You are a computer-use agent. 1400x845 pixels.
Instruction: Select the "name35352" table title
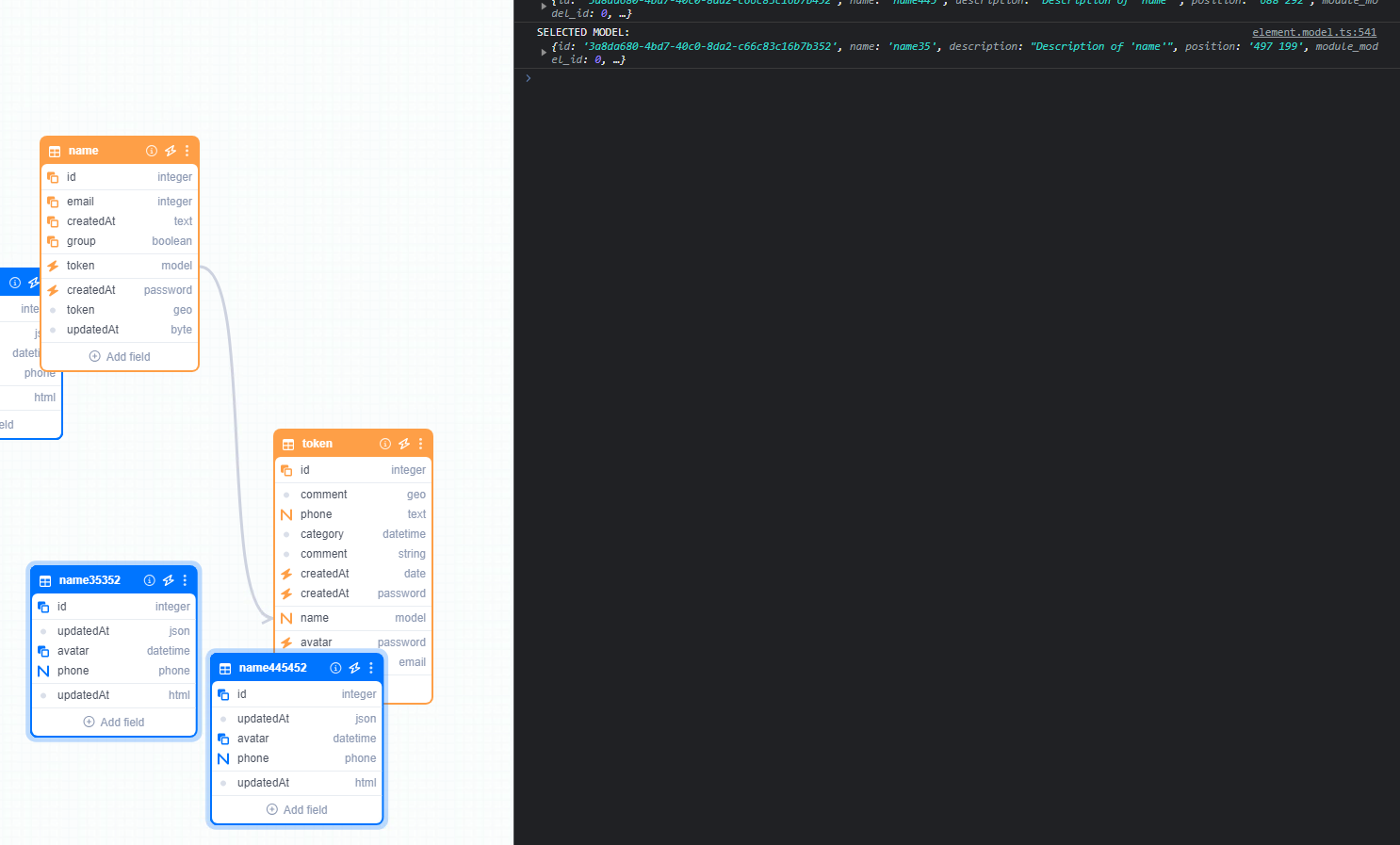pyautogui.click(x=90, y=580)
